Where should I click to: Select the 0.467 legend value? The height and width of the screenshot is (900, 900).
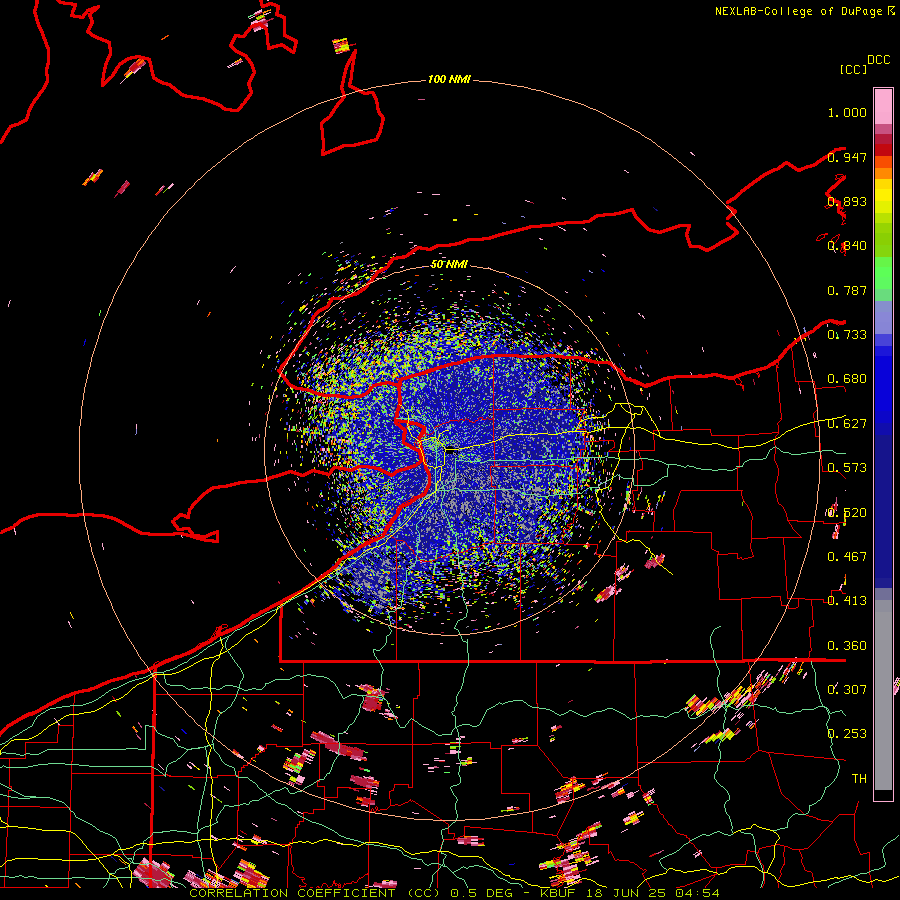pyautogui.click(x=847, y=557)
